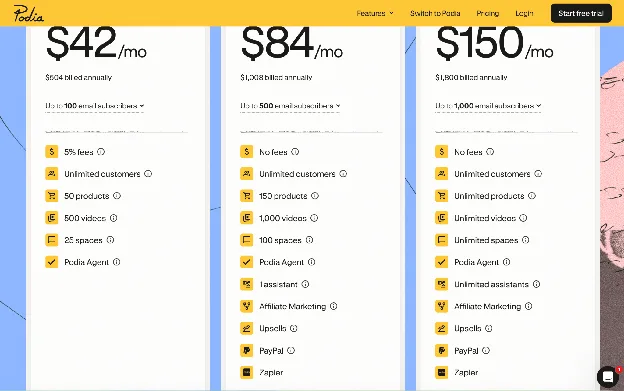624x391 pixels.
Task: Click info icon for $42 plan Podia Agent
Action: (116, 262)
